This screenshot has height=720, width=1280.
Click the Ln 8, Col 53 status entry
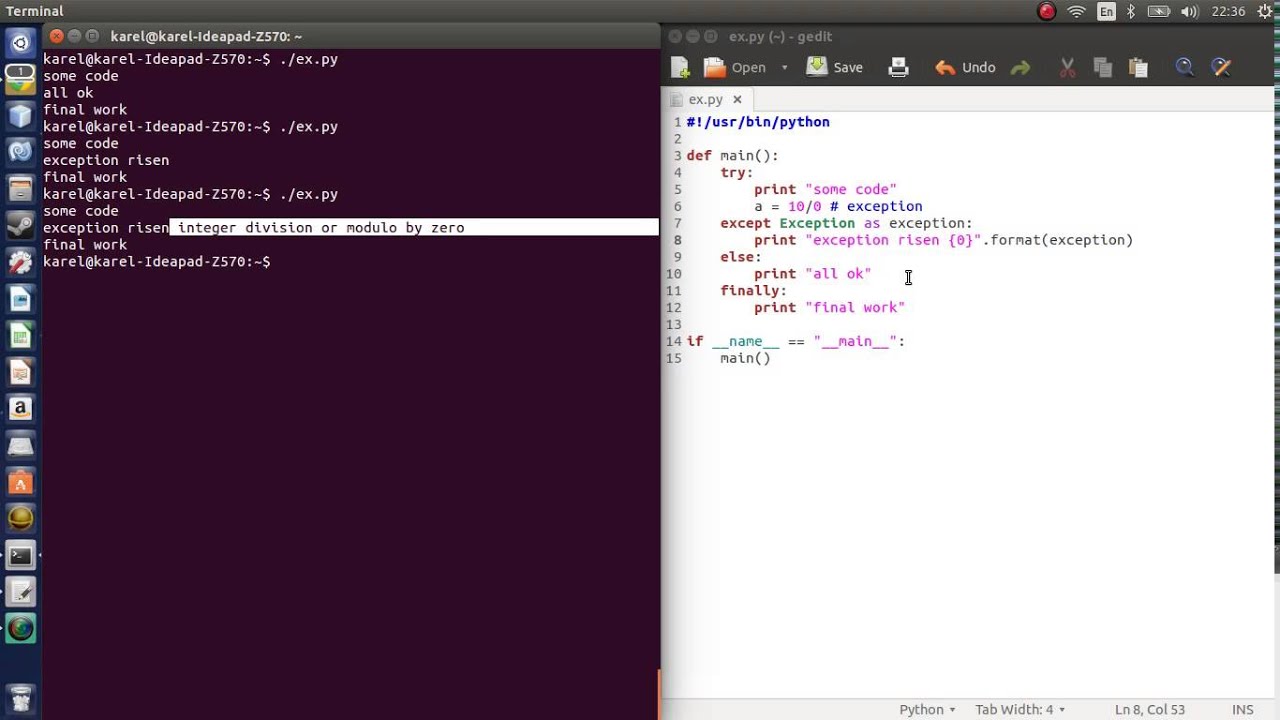[x=1151, y=709]
